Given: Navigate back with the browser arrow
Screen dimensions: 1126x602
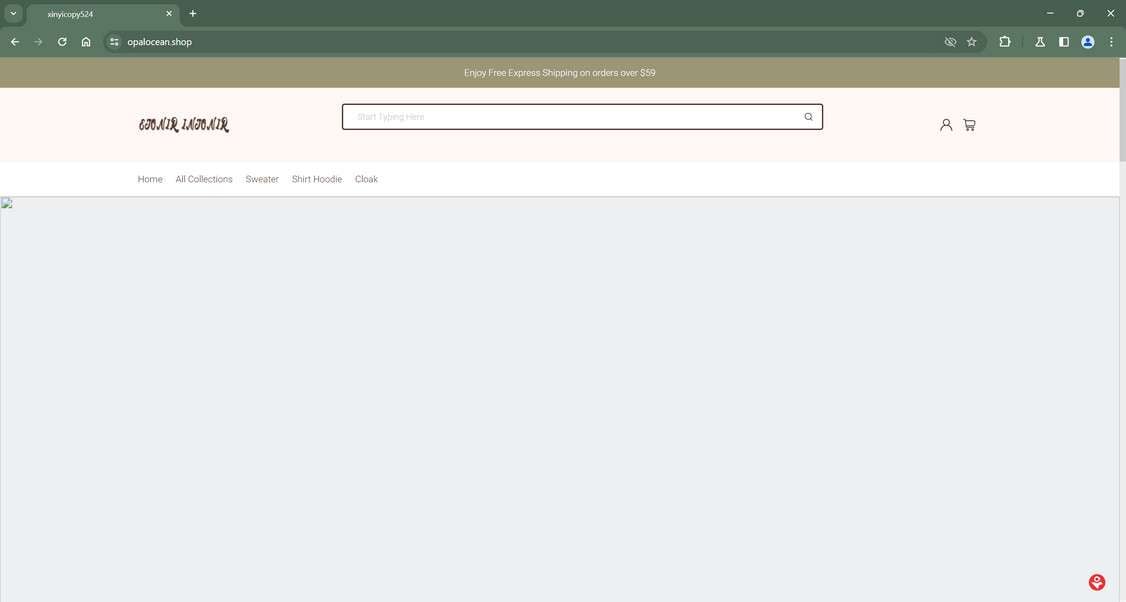Looking at the screenshot, I should (x=14, y=41).
